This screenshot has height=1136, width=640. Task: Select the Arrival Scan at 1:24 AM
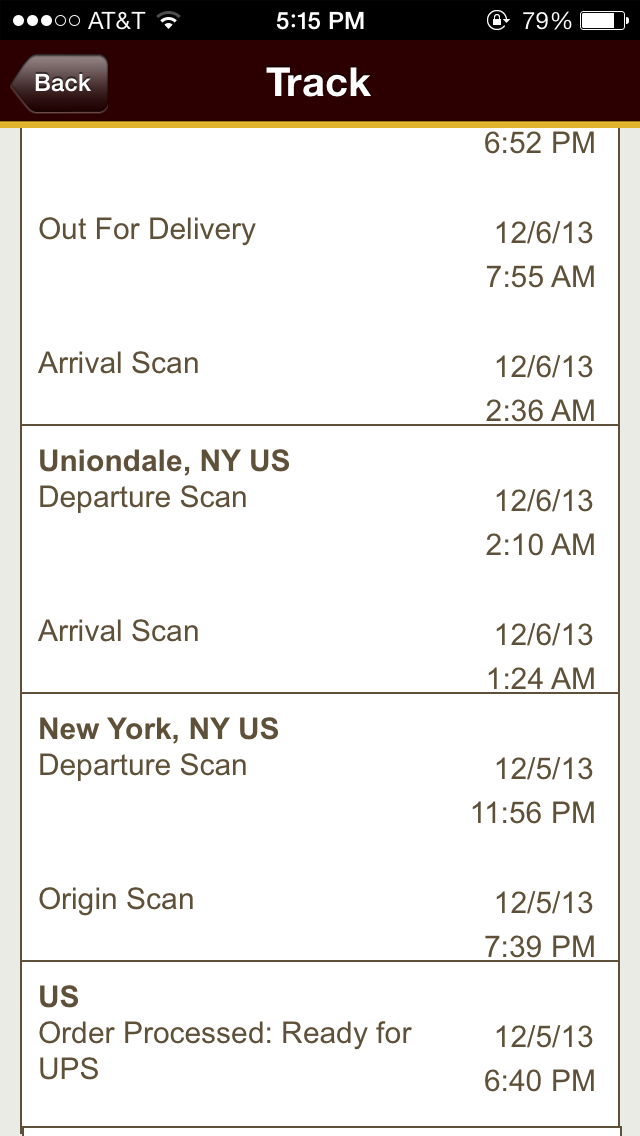[x=119, y=631]
